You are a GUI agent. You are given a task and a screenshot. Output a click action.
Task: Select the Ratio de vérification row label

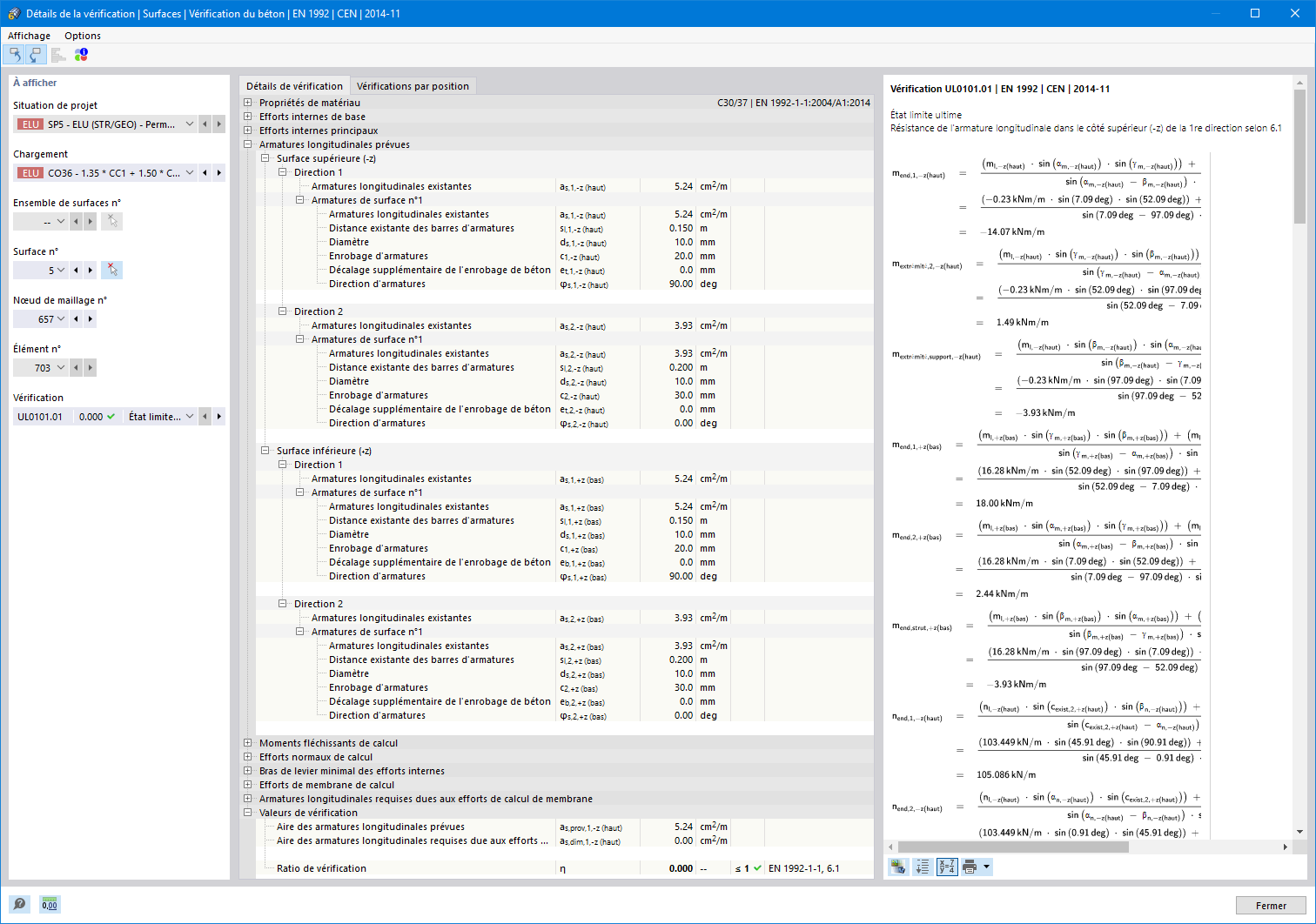pos(321,868)
